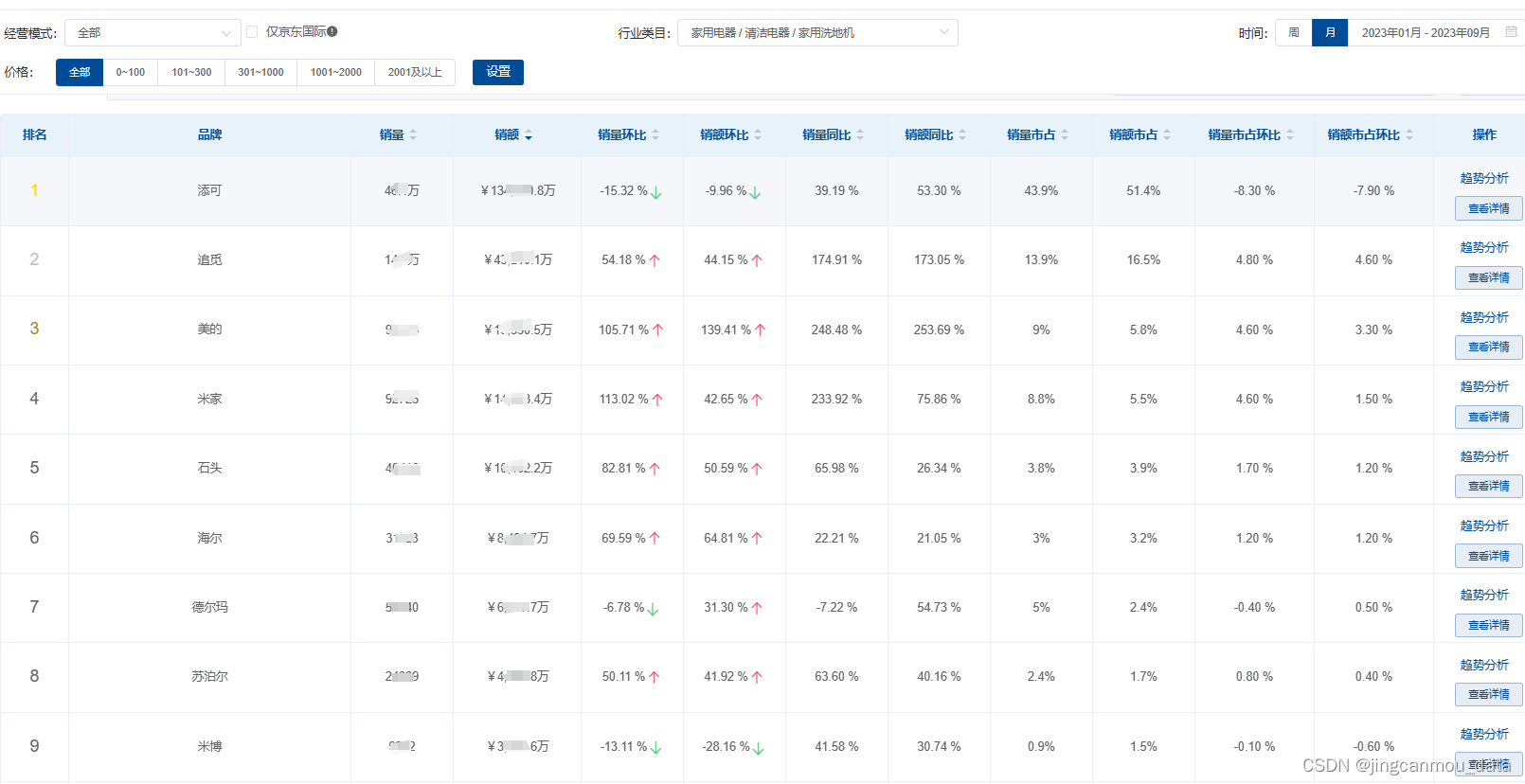The image size is (1525, 784).
Task: Open 趋势分析 for brand 苏泊尔
Action: [x=1484, y=665]
